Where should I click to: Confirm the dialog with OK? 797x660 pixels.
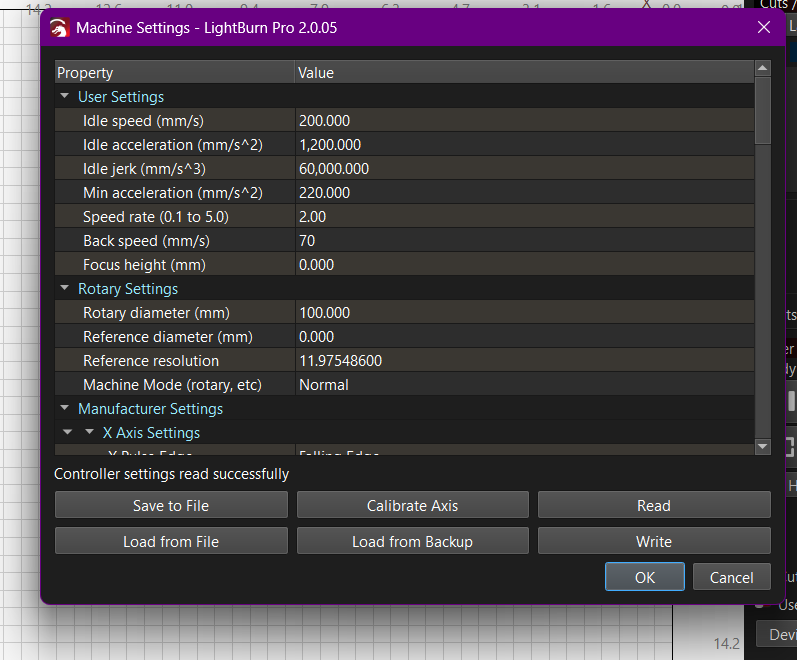pyautogui.click(x=645, y=577)
